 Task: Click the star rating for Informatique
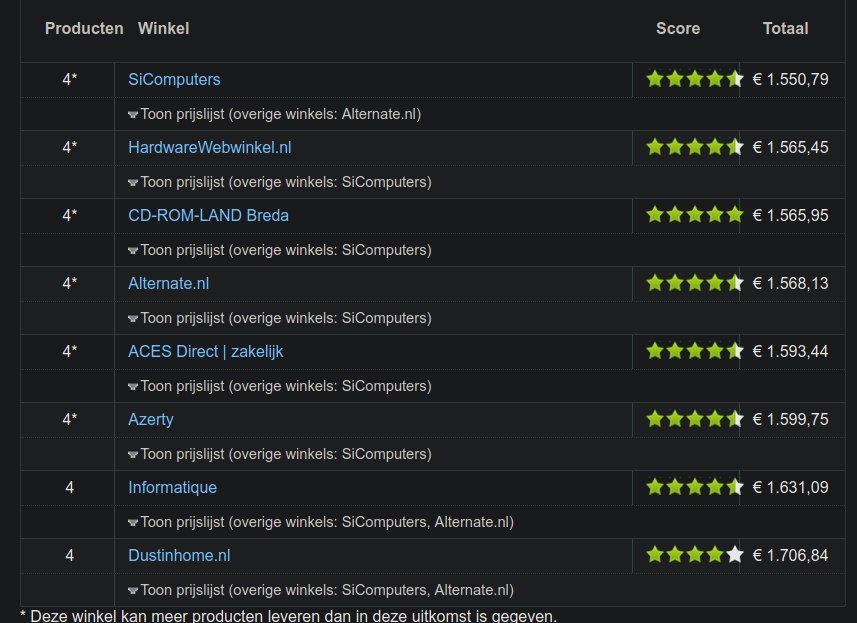coord(695,487)
